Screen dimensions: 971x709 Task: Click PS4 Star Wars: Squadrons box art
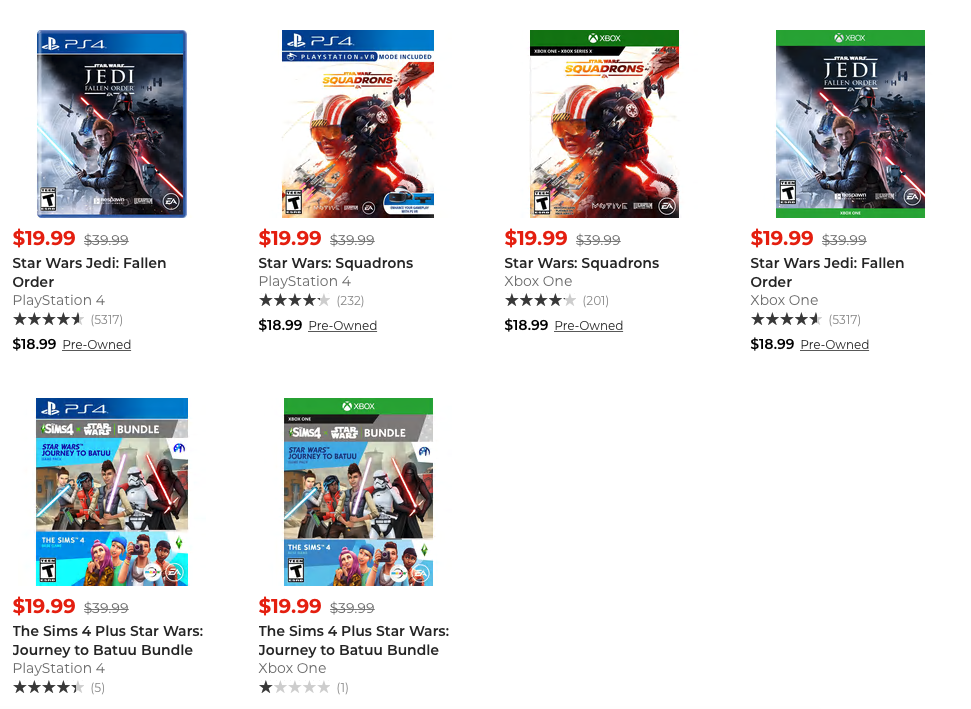point(358,124)
